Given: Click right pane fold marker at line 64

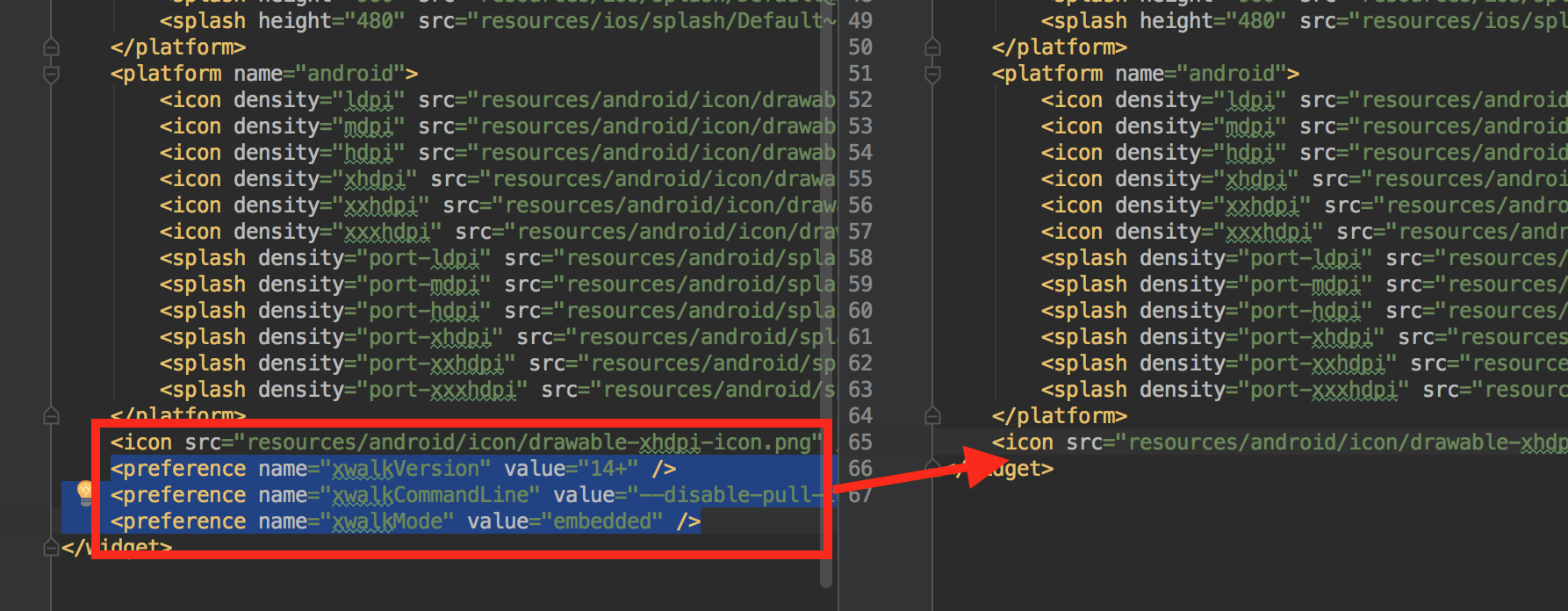Looking at the screenshot, I should click(x=933, y=415).
